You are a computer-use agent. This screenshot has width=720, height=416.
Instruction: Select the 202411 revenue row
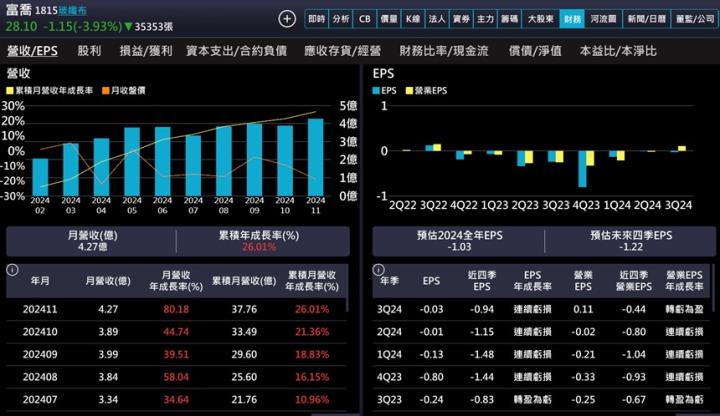[176, 309]
